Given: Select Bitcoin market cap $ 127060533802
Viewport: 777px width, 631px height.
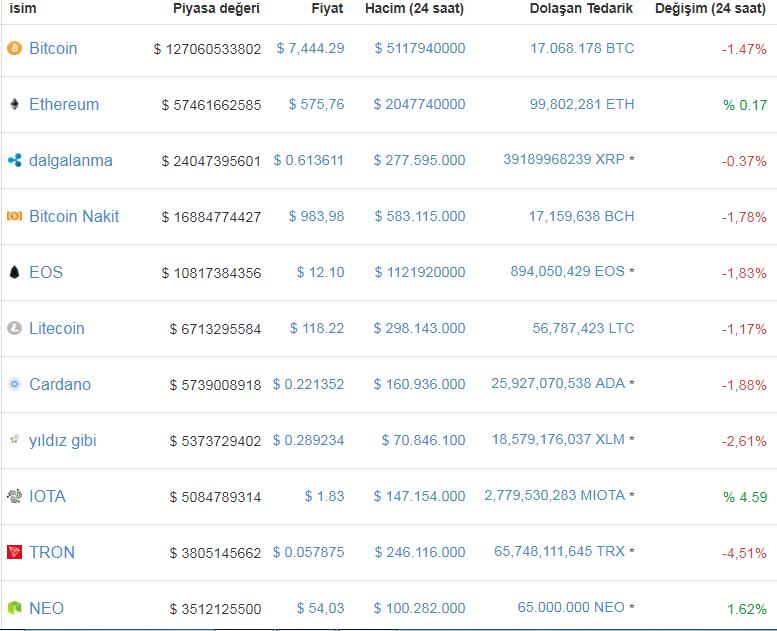Looking at the screenshot, I should pos(207,49).
